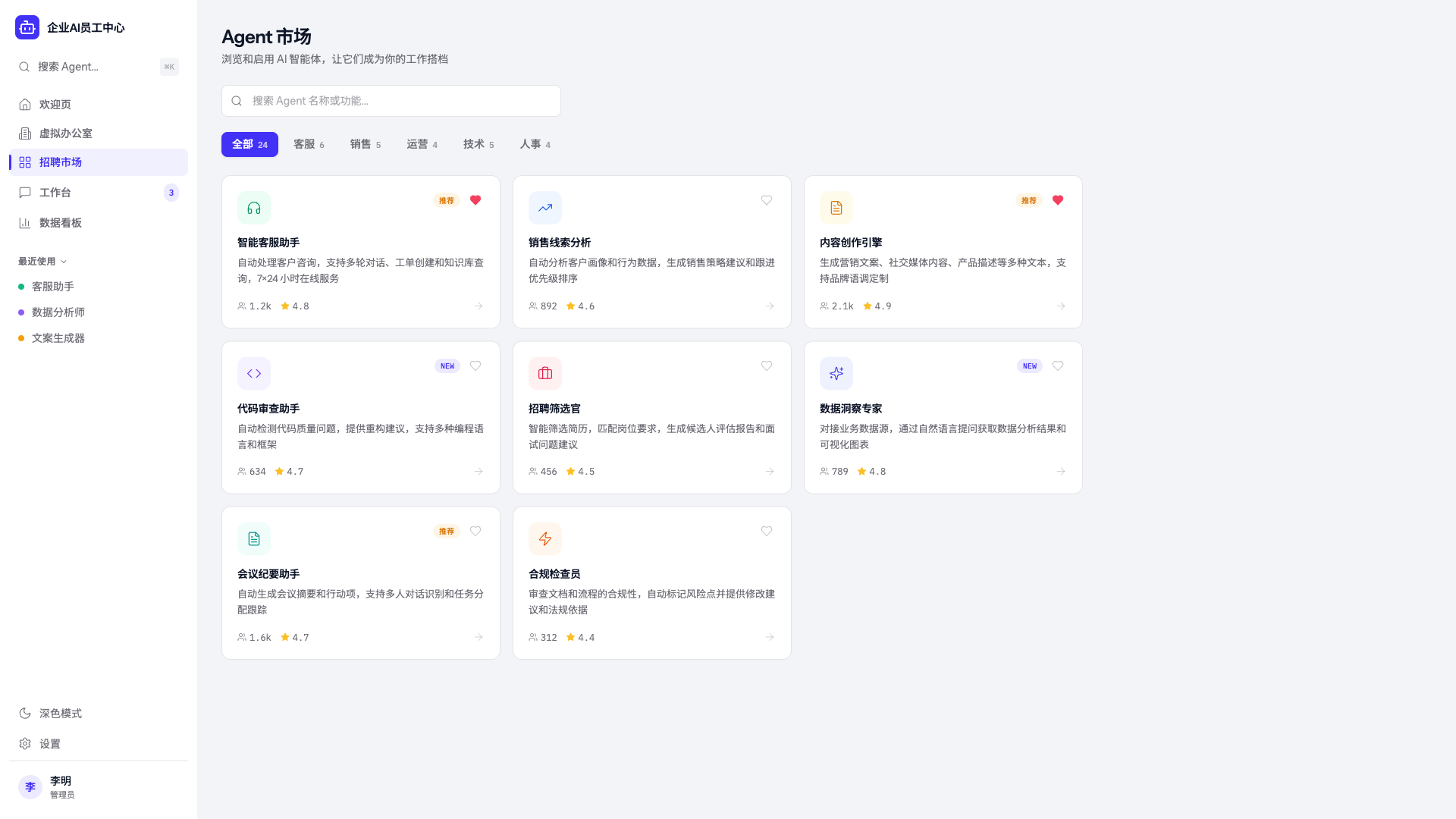Click the 虚拟办公室 sidebar icon
Viewport: 1456px width, 819px height.
pyautogui.click(x=25, y=133)
